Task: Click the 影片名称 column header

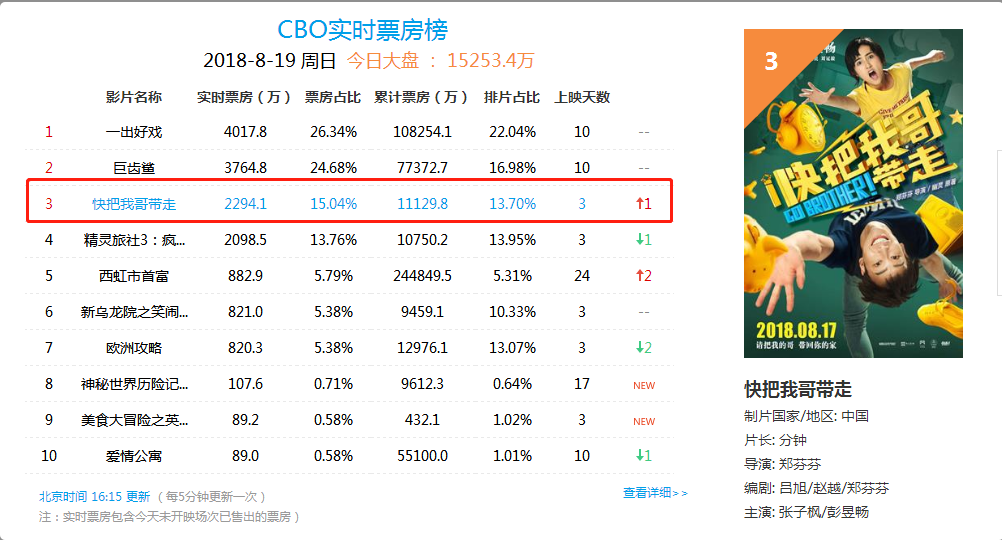Action: click(x=134, y=97)
